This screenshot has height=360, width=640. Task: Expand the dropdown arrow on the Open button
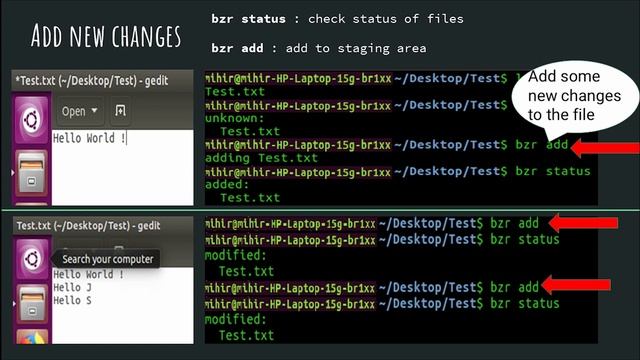[94, 111]
